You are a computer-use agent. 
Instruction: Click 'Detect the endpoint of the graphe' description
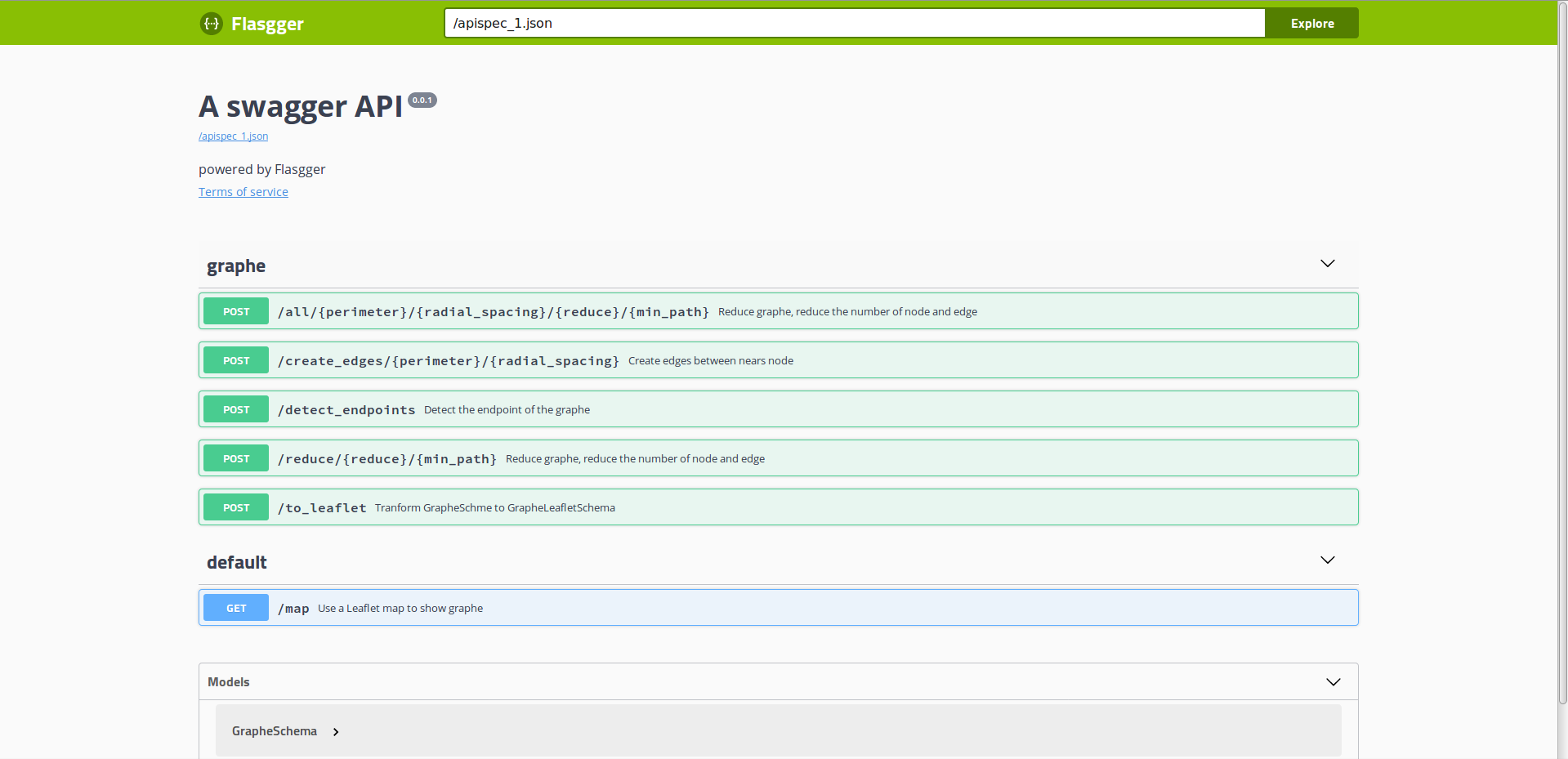(507, 410)
